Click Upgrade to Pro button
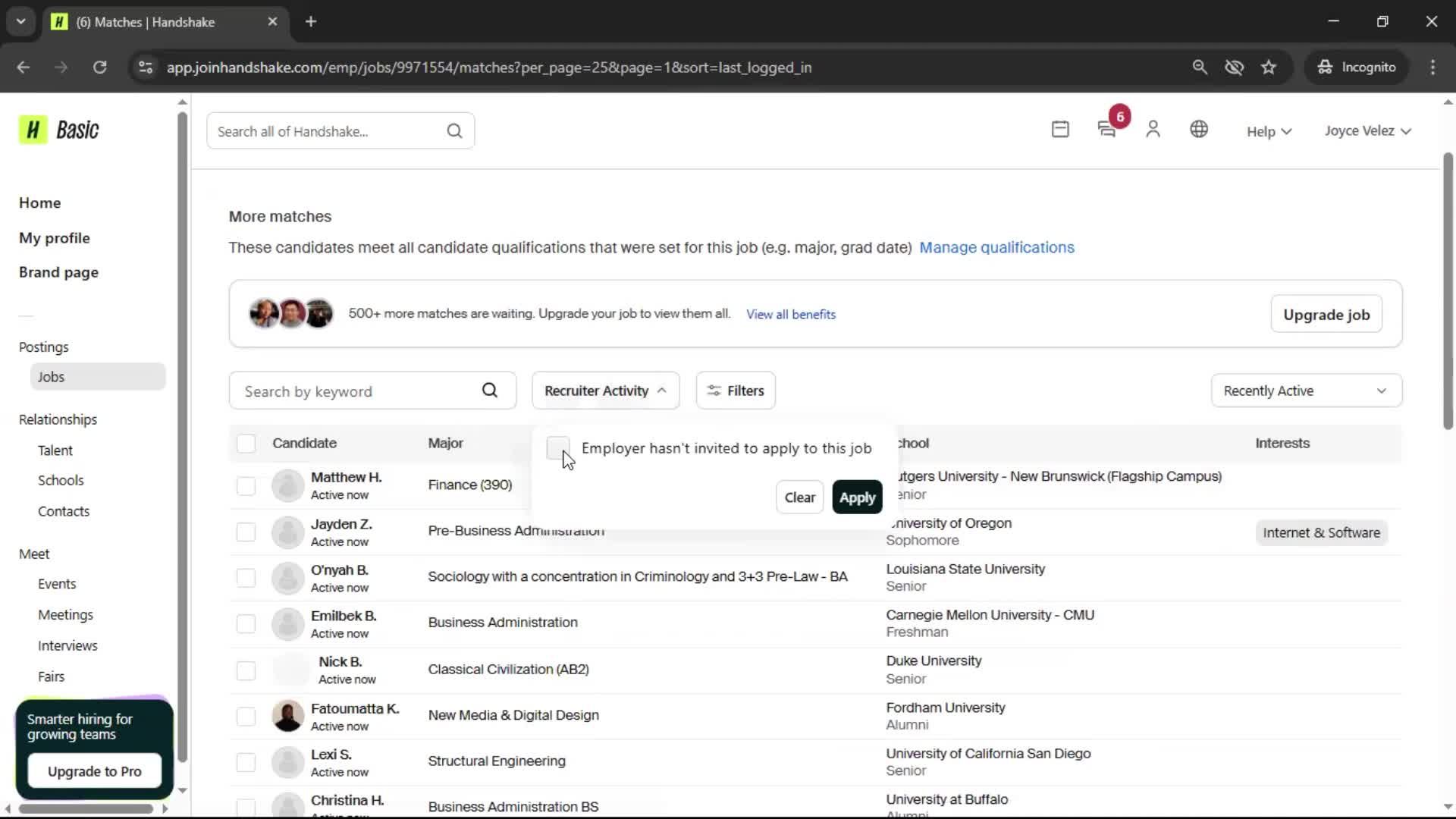Screen dimensions: 1456x819 click(x=94, y=771)
